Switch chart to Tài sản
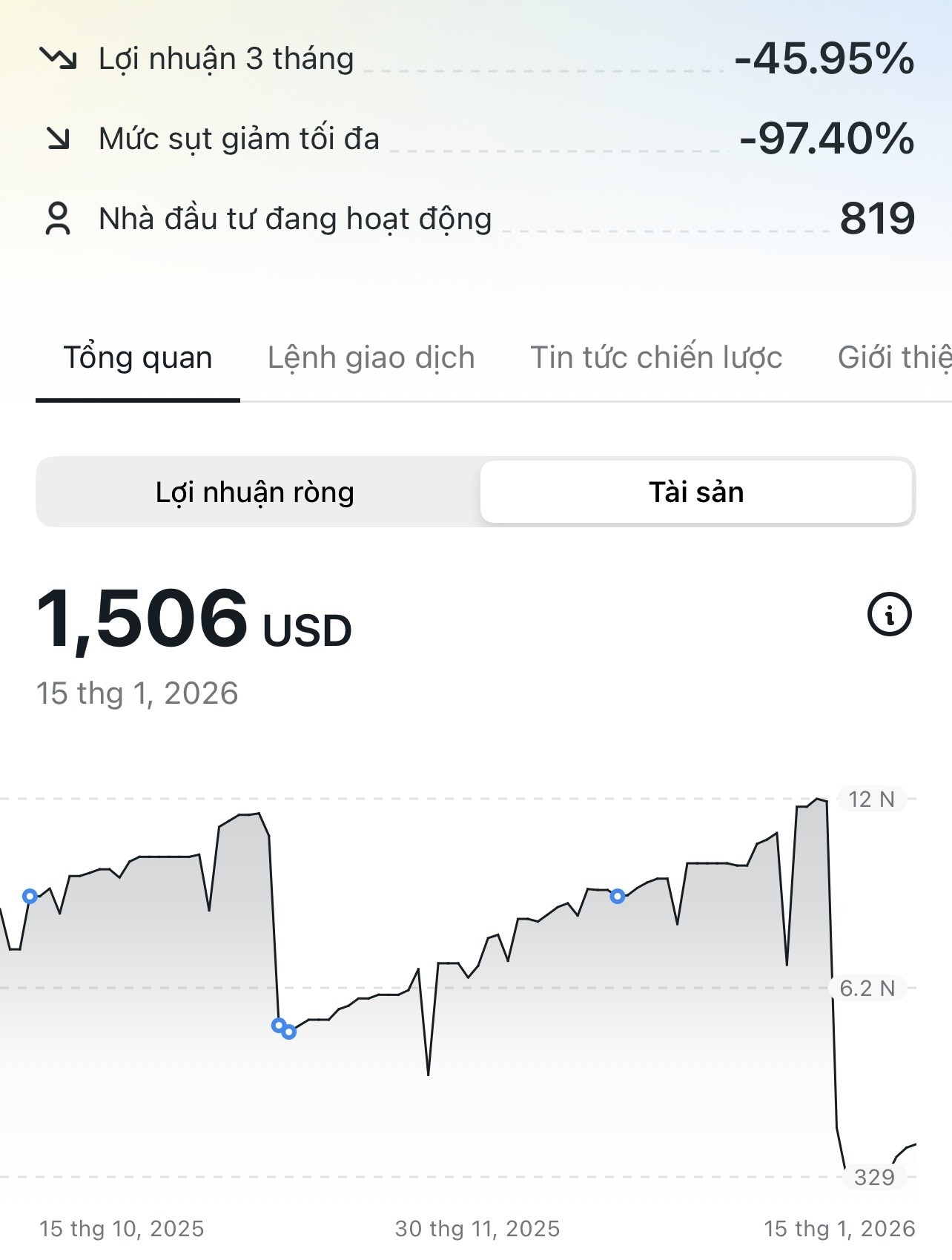Image resolution: width=952 pixels, height=1260 pixels. coord(696,492)
